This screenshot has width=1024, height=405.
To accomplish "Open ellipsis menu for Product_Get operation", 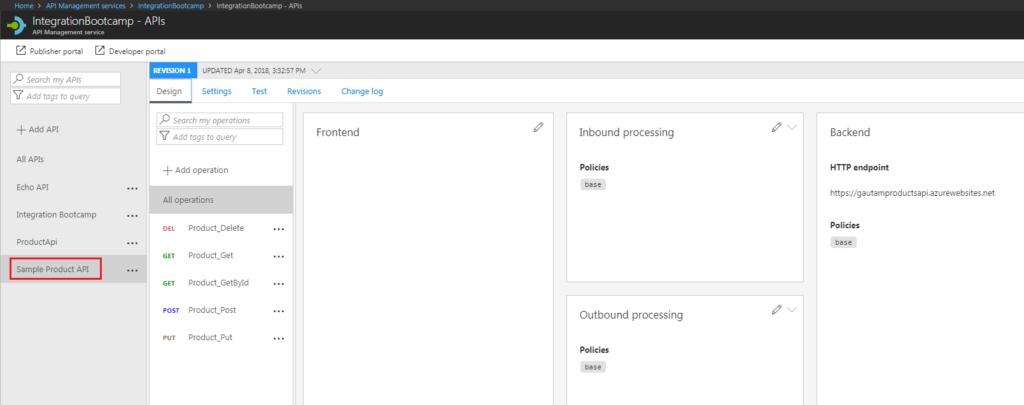I will point(279,257).
